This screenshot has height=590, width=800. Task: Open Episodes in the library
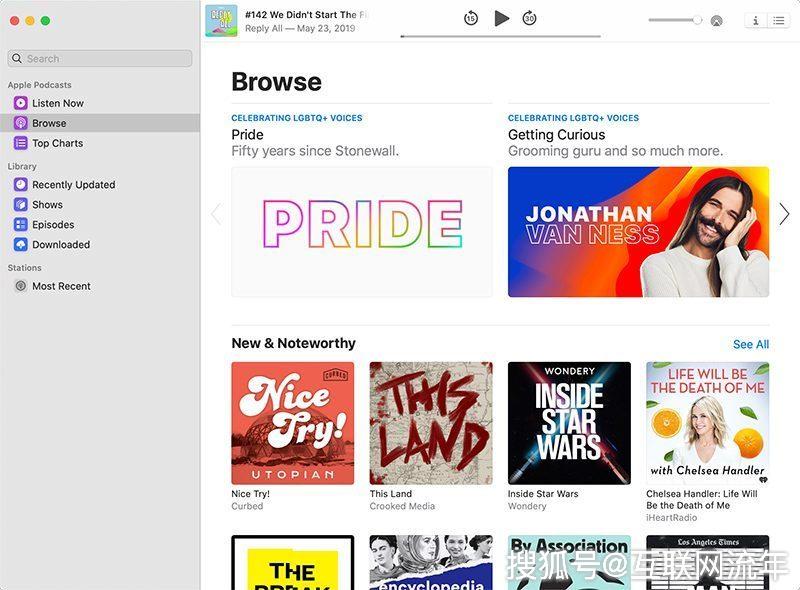pyautogui.click(x=100, y=225)
